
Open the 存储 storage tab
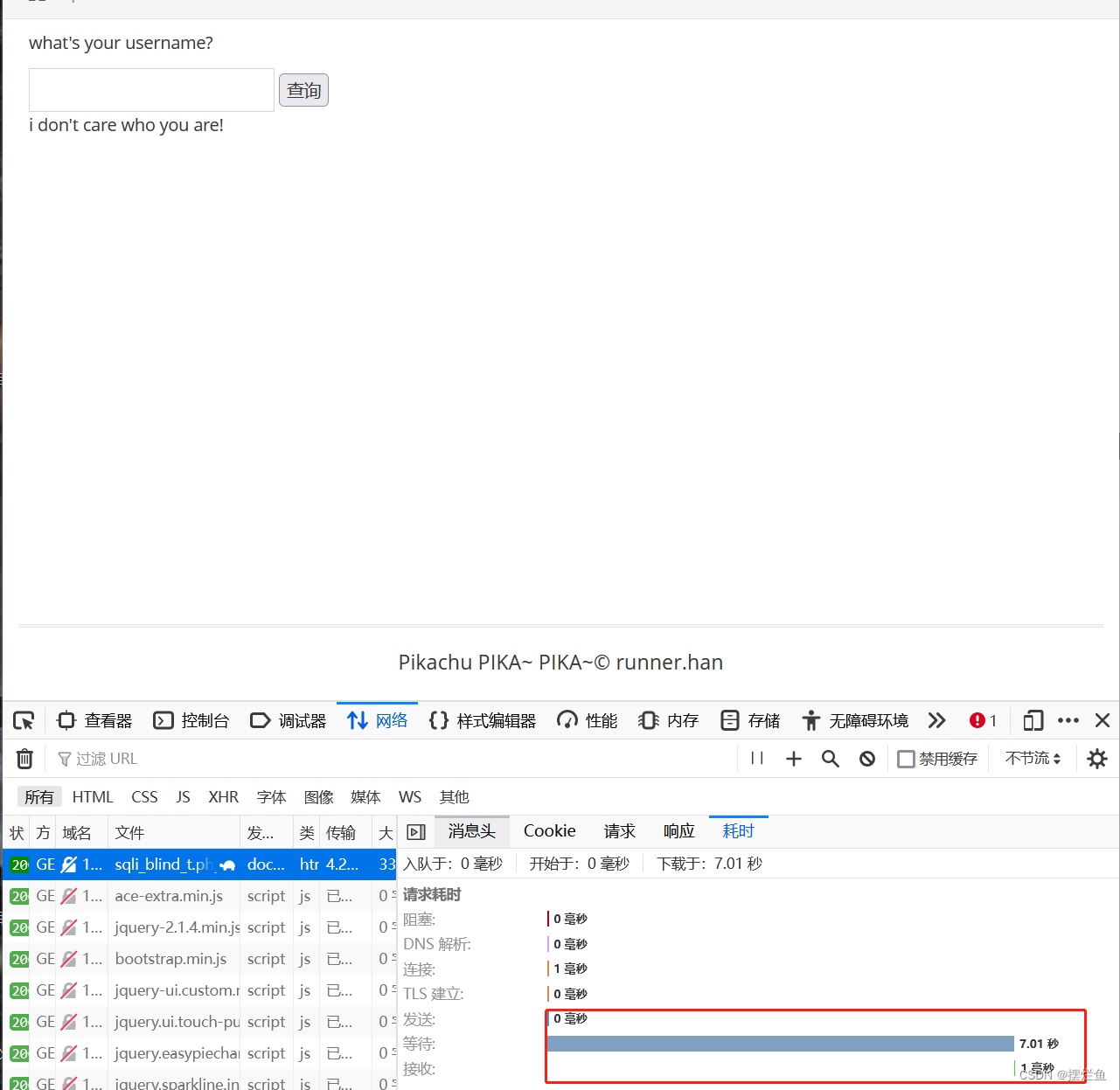(750, 720)
